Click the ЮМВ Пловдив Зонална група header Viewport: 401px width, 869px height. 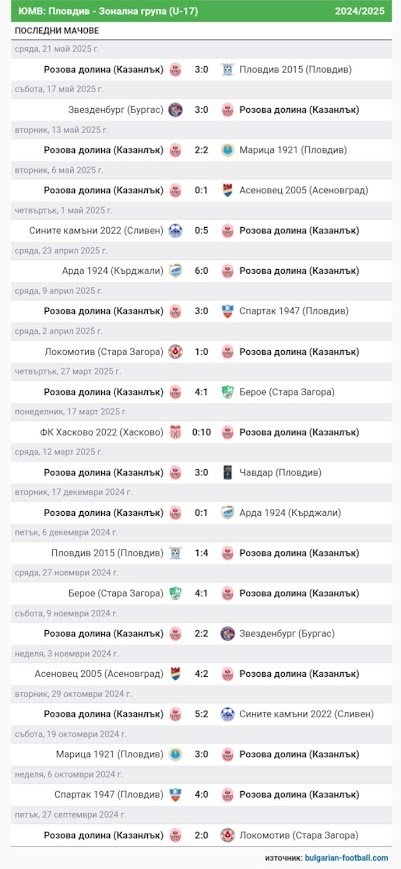point(106,11)
